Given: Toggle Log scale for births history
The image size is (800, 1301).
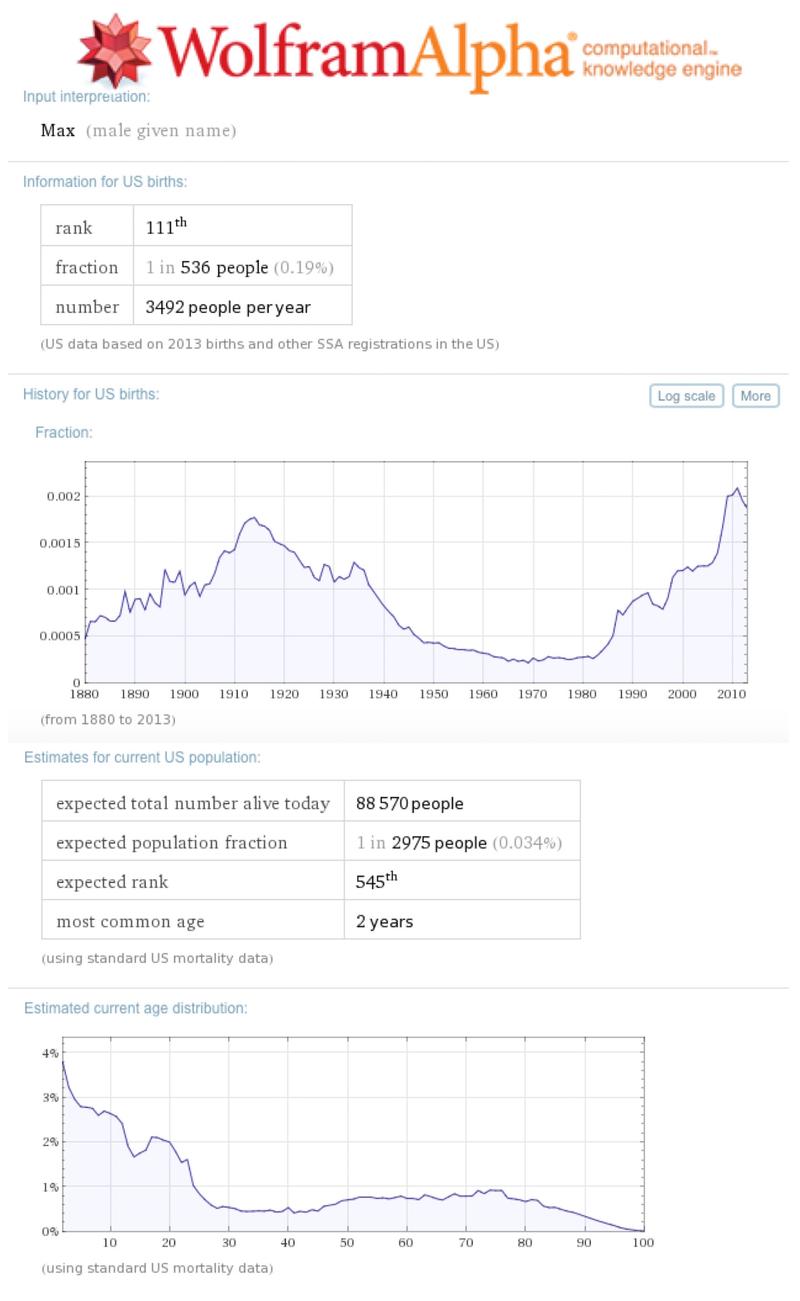Looking at the screenshot, I should pyautogui.click(x=686, y=396).
